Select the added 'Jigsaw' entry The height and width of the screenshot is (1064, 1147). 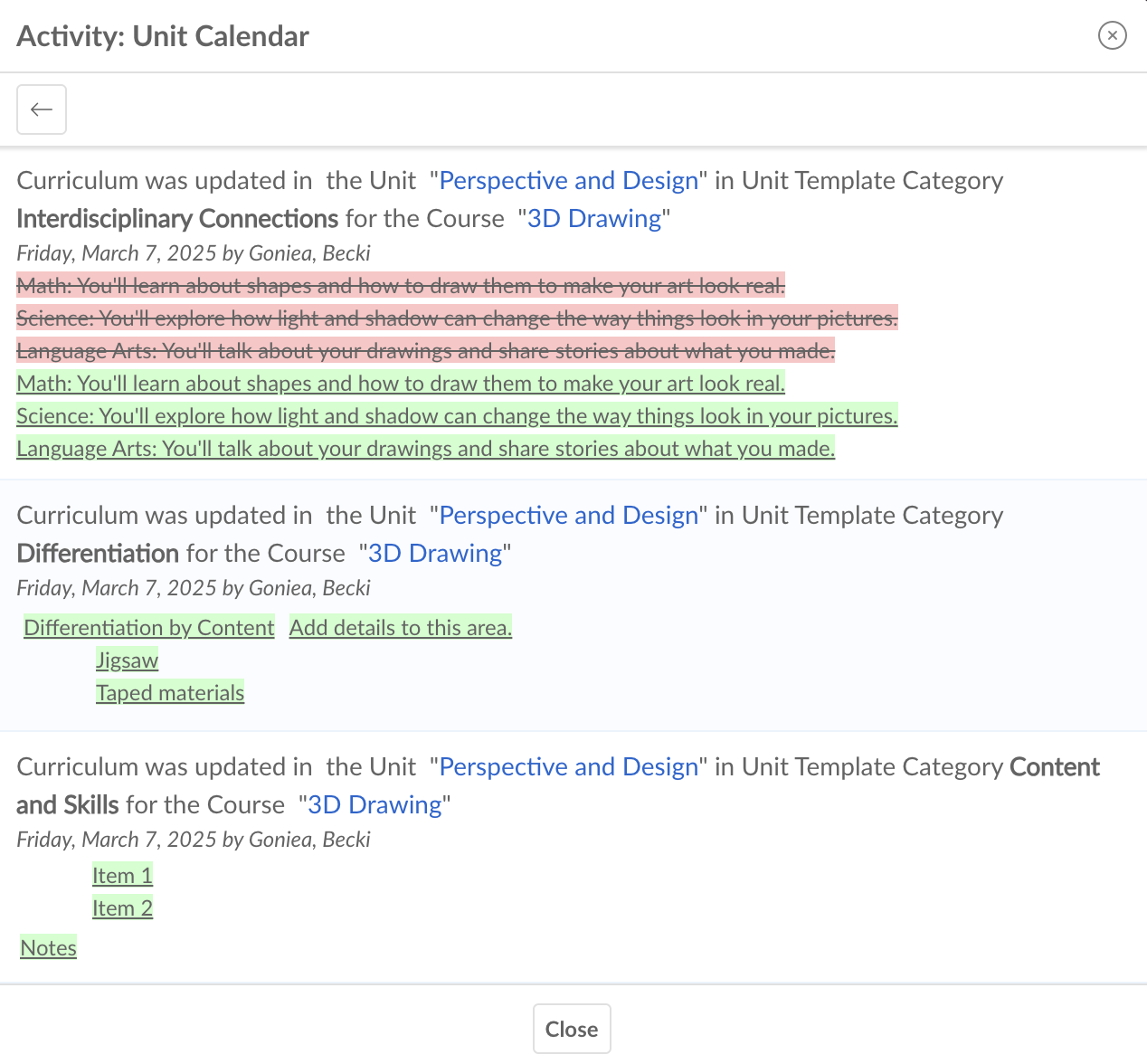pyautogui.click(x=128, y=660)
